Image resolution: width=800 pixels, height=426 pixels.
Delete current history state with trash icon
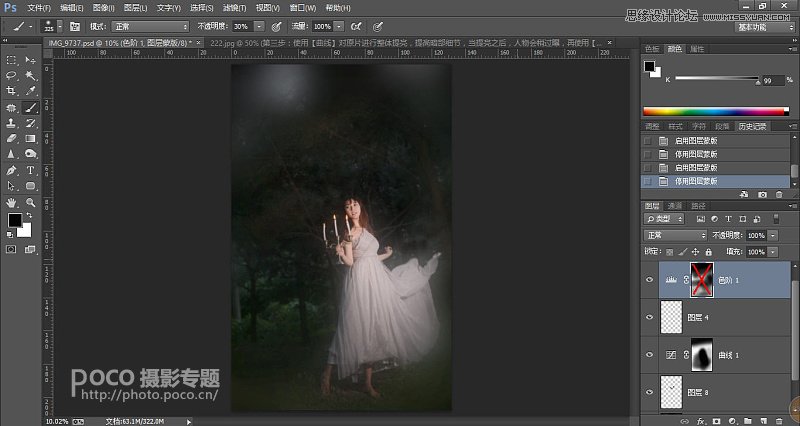point(779,194)
